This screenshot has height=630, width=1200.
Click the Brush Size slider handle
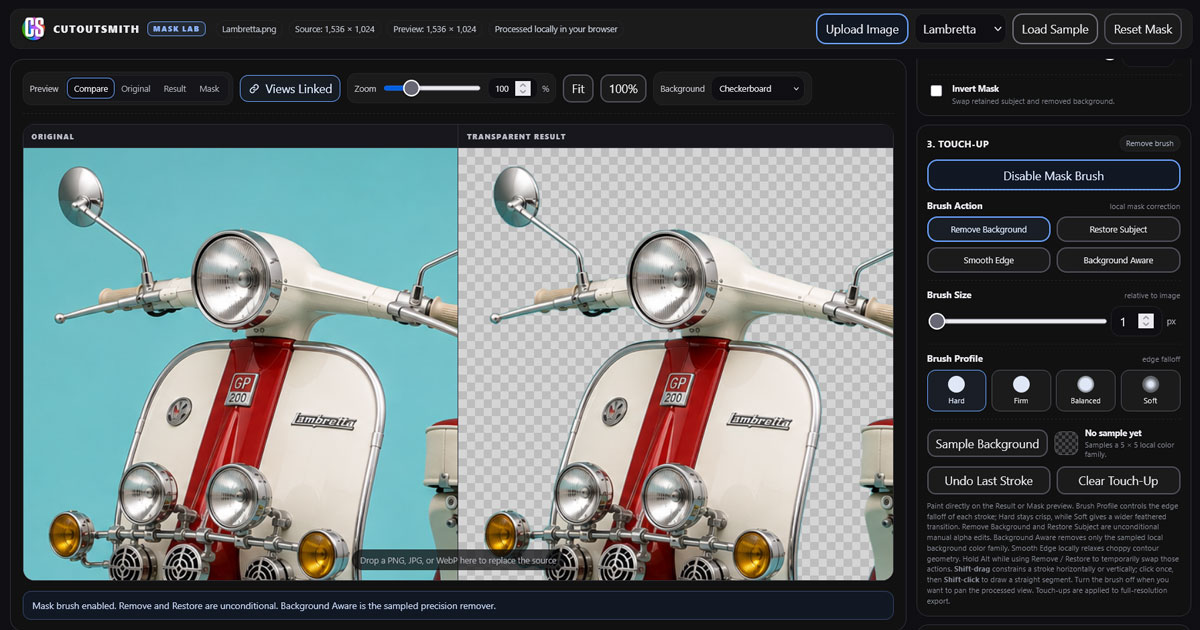(x=937, y=321)
